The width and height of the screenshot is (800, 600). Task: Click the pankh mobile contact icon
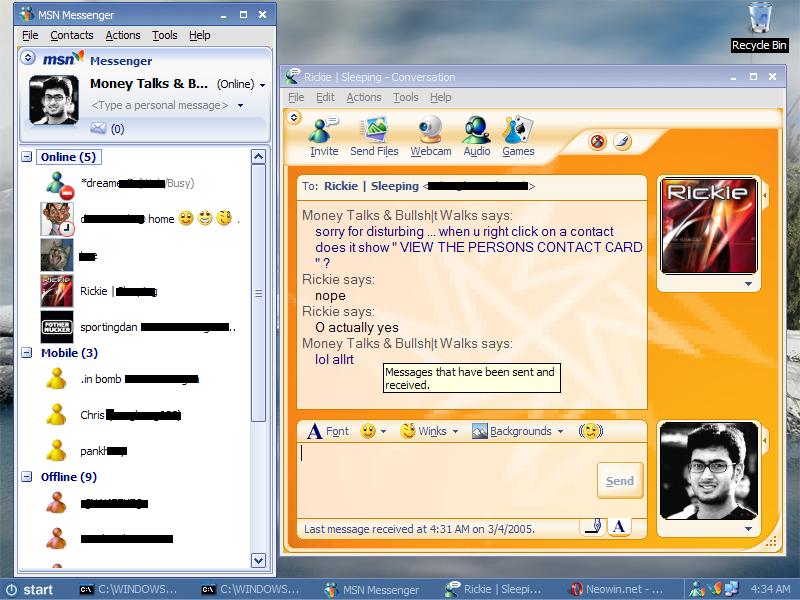point(56,450)
